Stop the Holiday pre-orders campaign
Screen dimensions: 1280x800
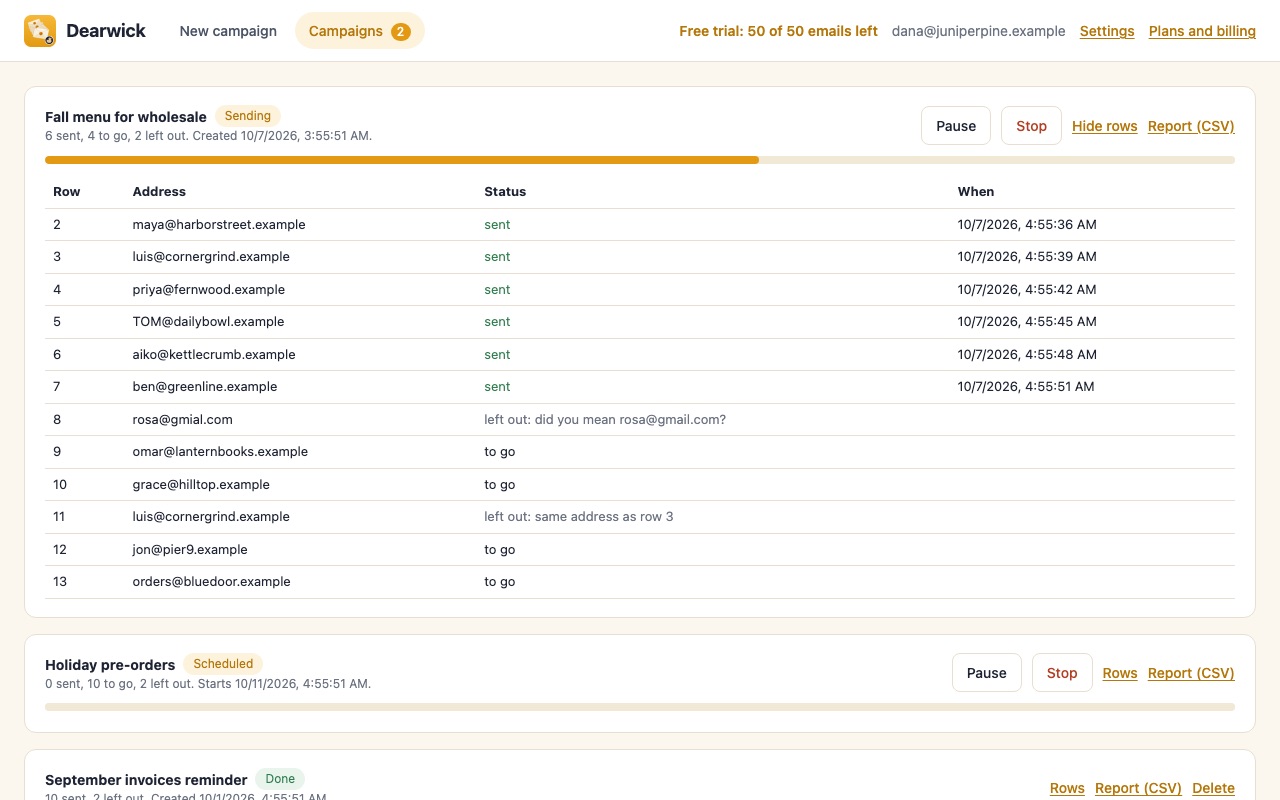click(1062, 673)
